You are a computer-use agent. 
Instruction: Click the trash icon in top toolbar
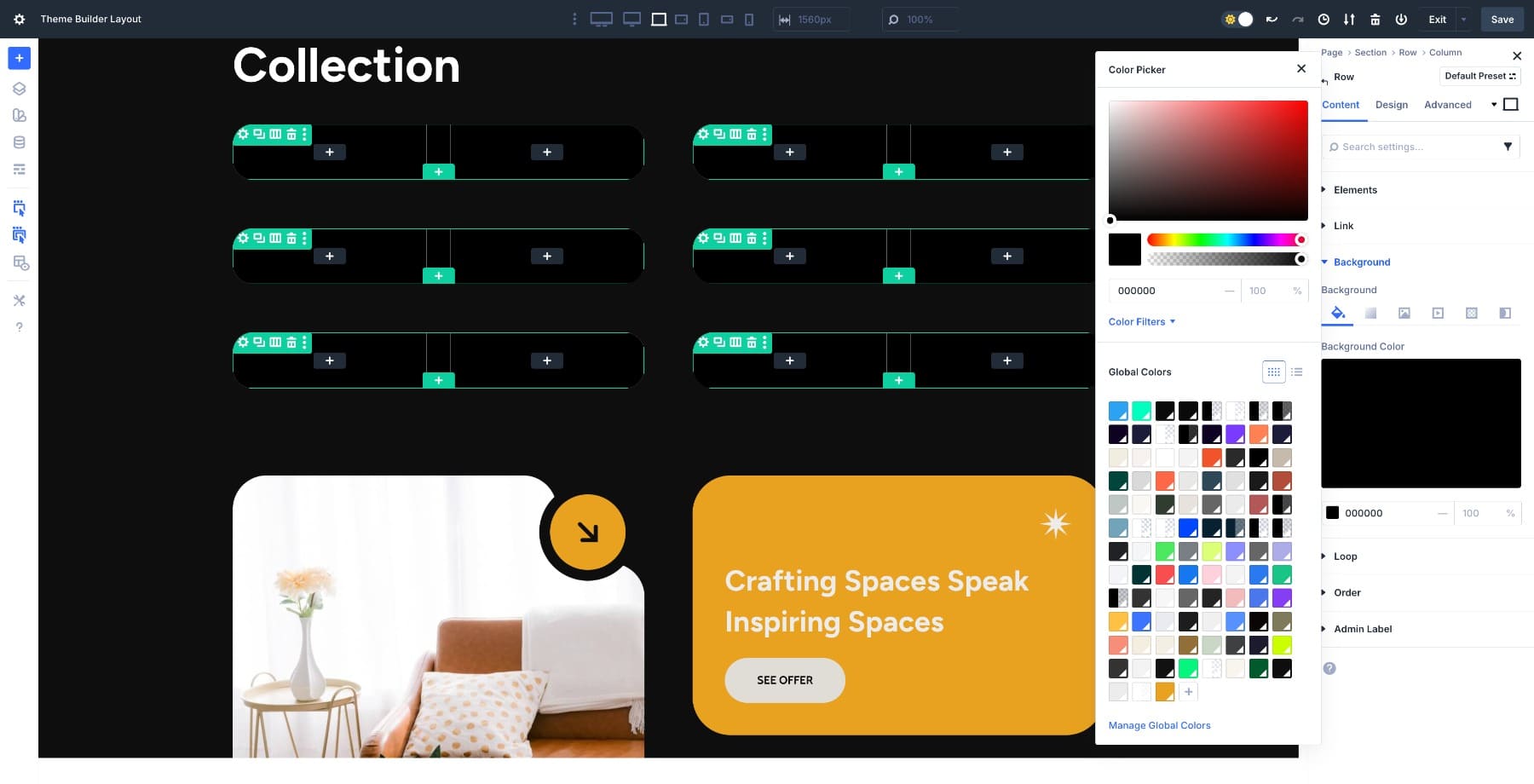(x=1375, y=20)
